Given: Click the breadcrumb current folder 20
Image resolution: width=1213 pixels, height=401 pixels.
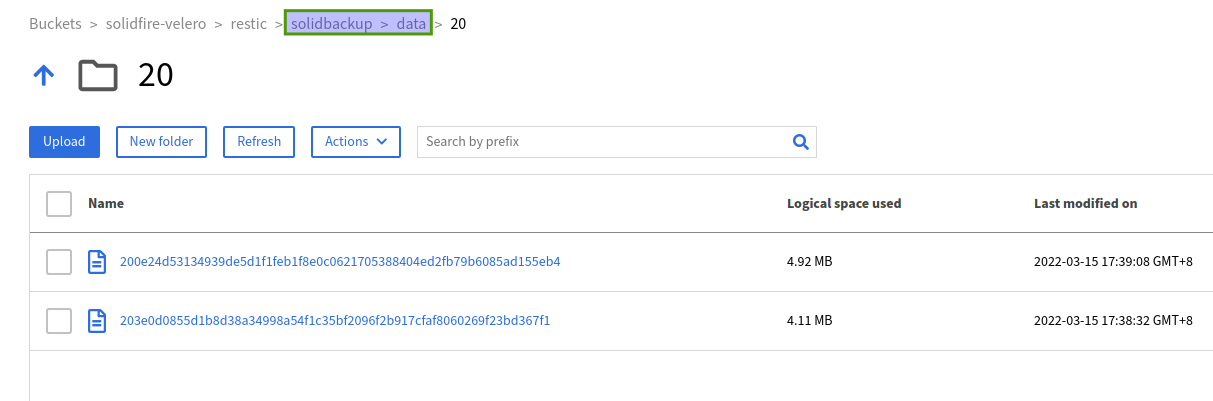Looking at the screenshot, I should click(458, 23).
